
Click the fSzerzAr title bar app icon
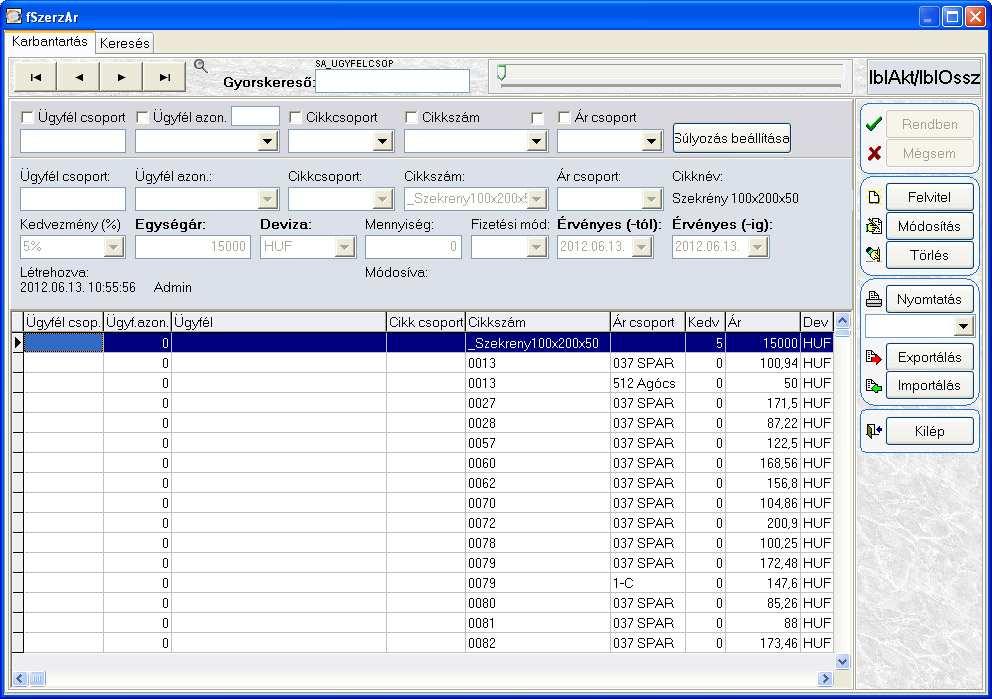point(14,16)
